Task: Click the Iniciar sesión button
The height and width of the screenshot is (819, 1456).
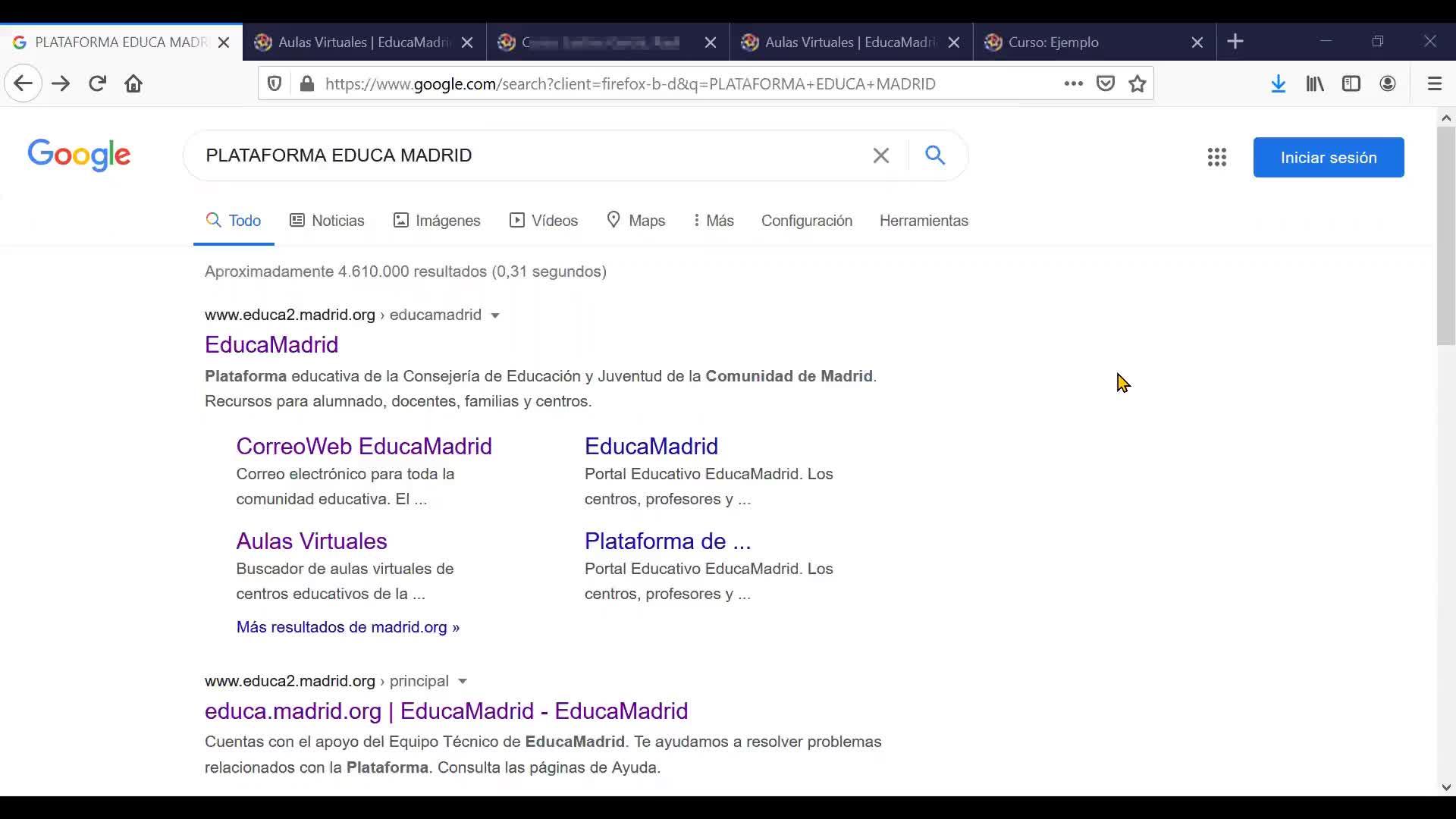Action: [x=1328, y=157]
